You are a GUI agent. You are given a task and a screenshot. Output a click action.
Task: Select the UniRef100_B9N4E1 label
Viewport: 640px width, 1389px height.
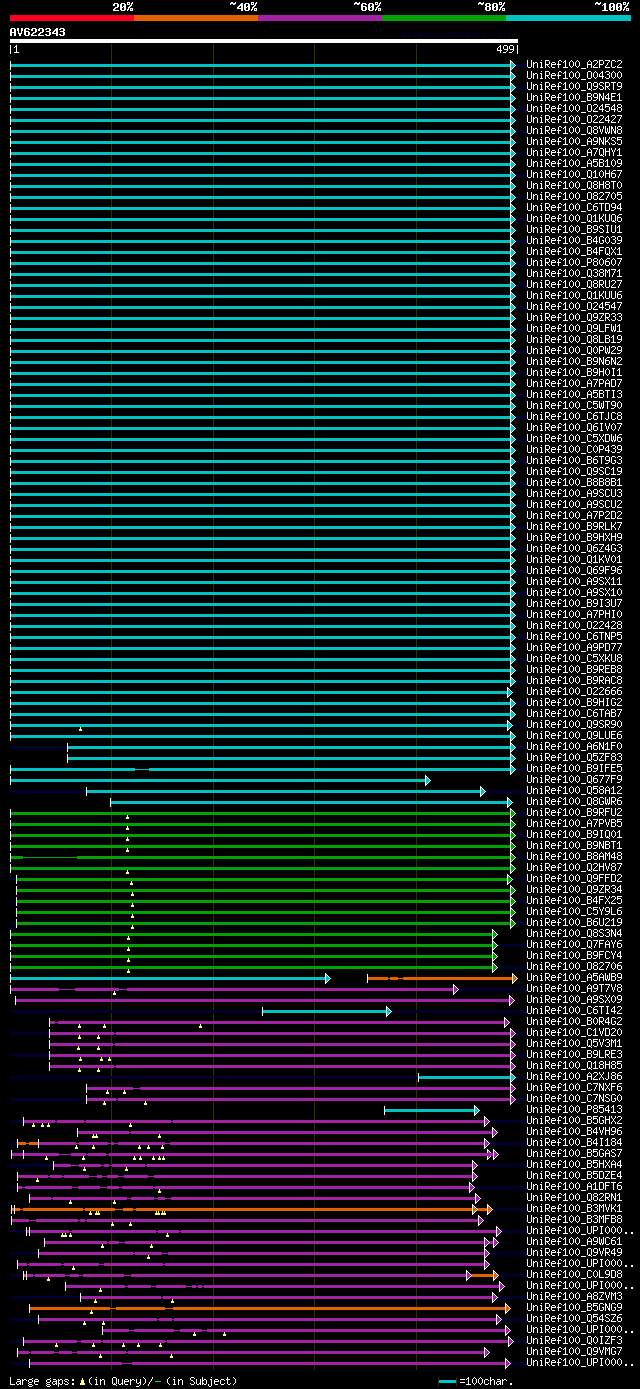pyautogui.click(x=574, y=98)
